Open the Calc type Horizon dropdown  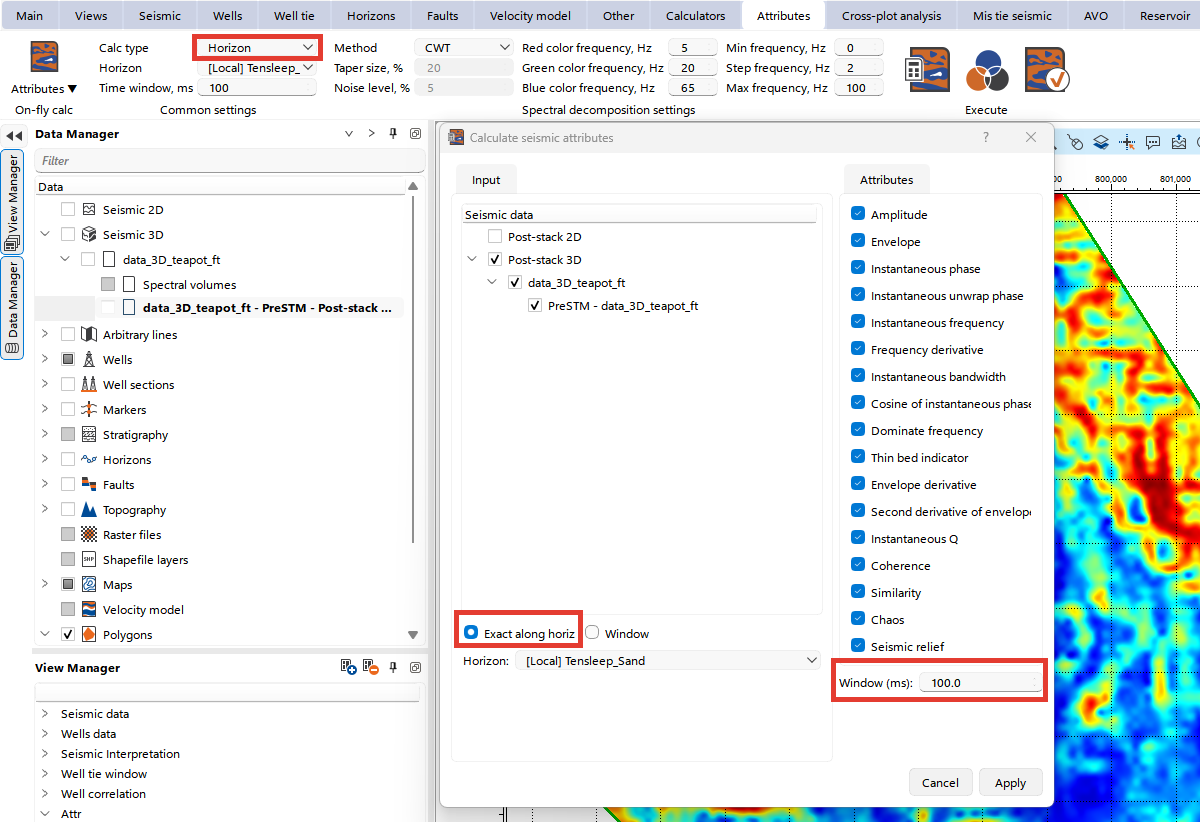coord(258,48)
